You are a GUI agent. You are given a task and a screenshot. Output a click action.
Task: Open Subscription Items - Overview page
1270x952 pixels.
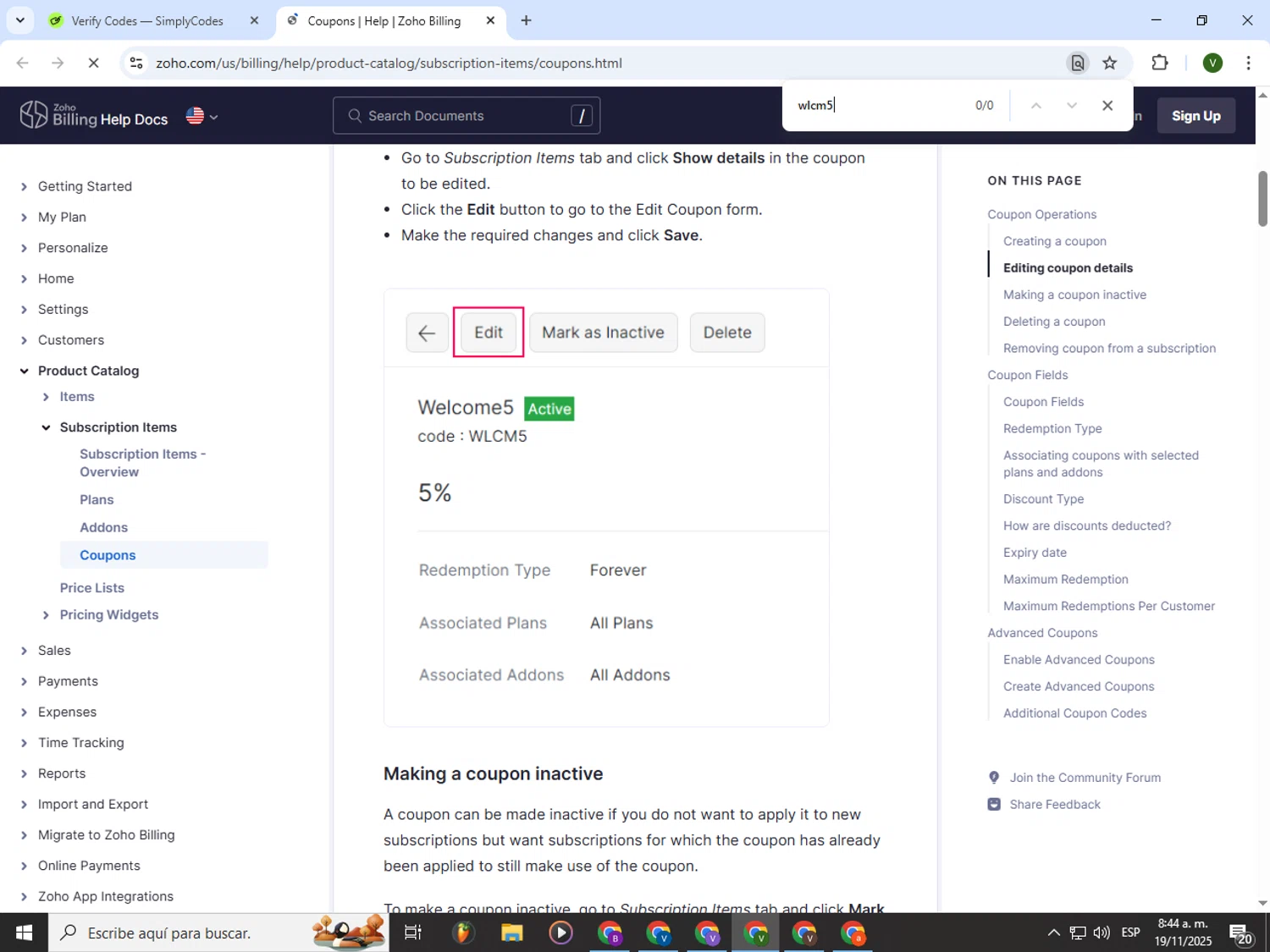[x=143, y=463]
